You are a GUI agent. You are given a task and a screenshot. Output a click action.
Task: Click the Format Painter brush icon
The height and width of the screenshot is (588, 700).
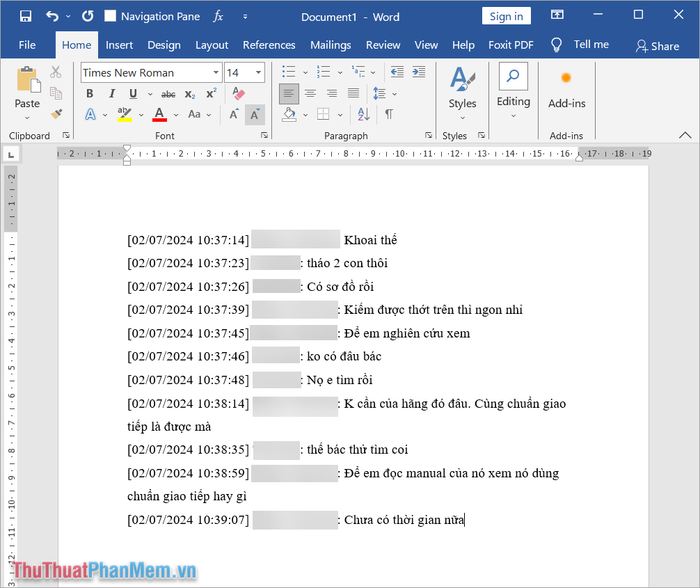coord(56,114)
